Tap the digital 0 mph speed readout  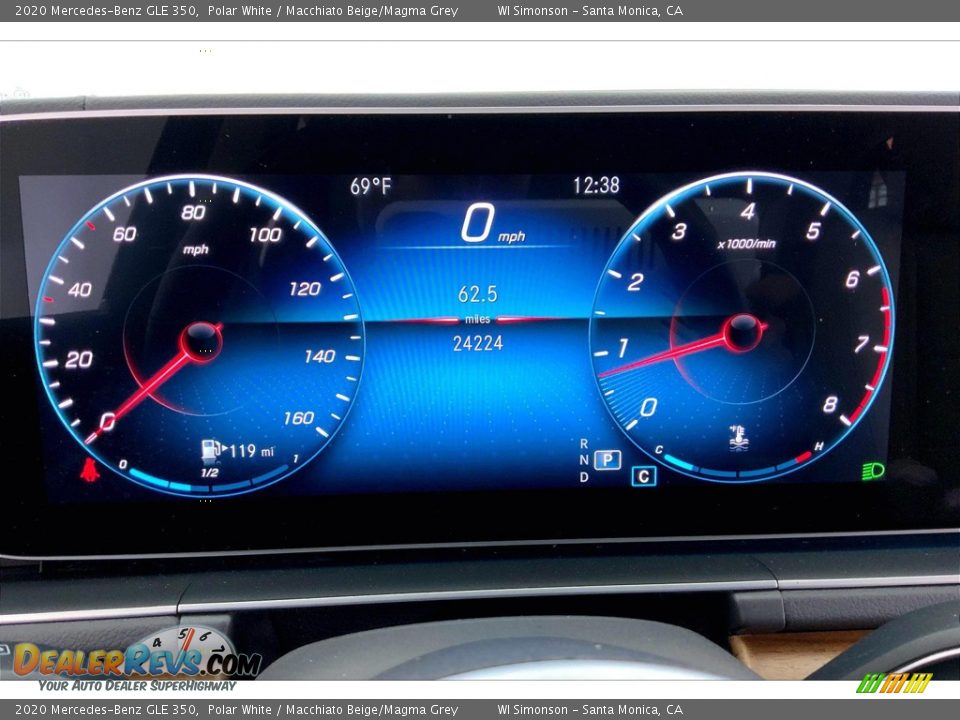(x=493, y=224)
